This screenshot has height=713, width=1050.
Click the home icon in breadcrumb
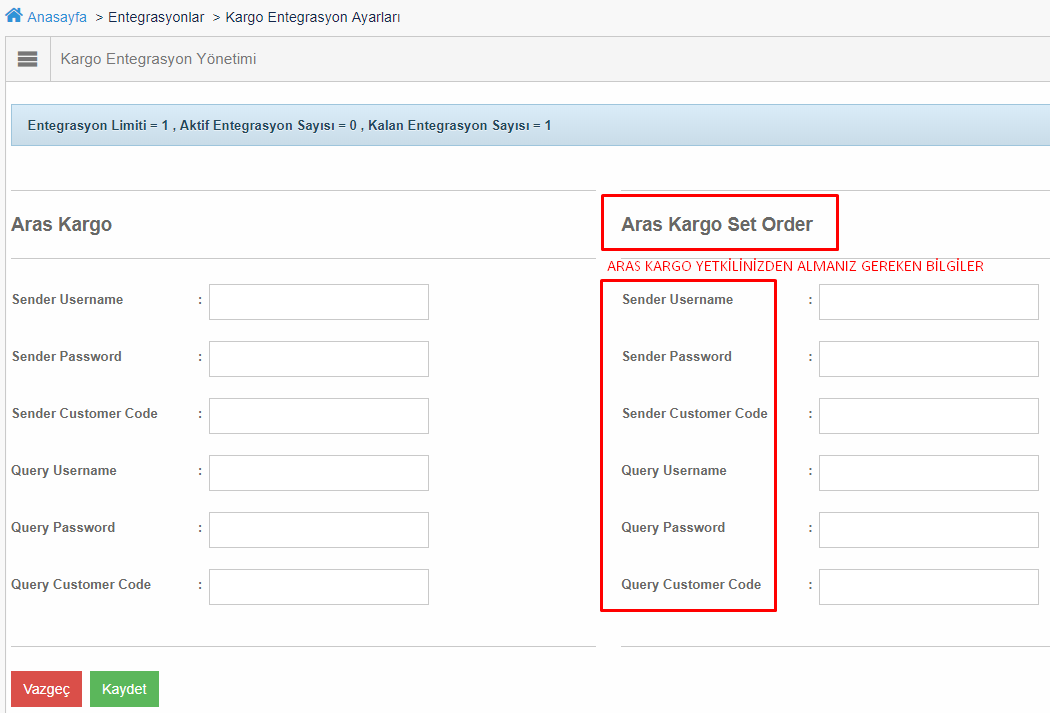(14, 15)
